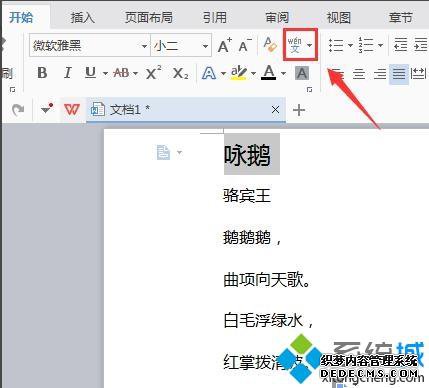
Task: Expand the strikethrough options dropdown arrow
Action: tap(135, 73)
